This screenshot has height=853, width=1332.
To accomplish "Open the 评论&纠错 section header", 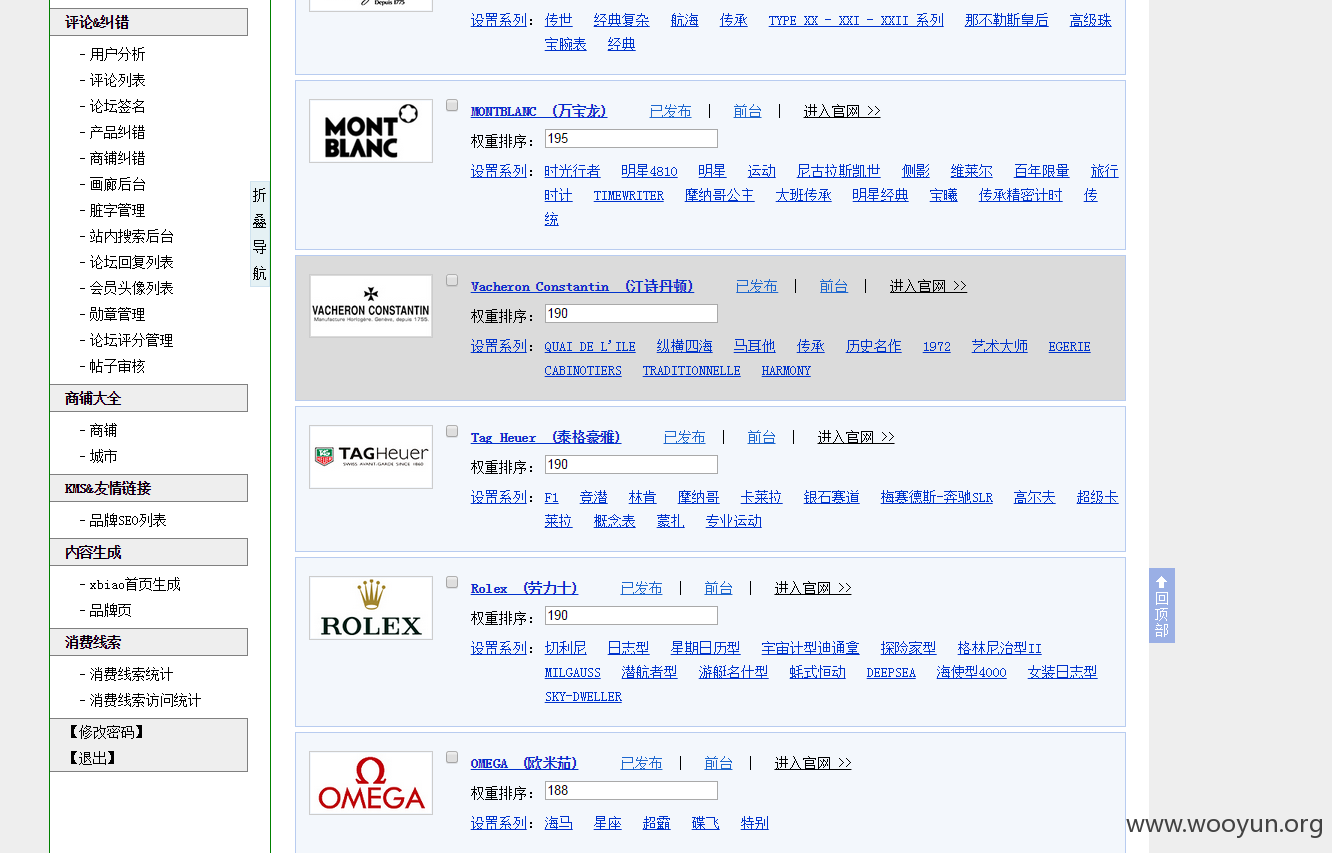I will [x=149, y=22].
